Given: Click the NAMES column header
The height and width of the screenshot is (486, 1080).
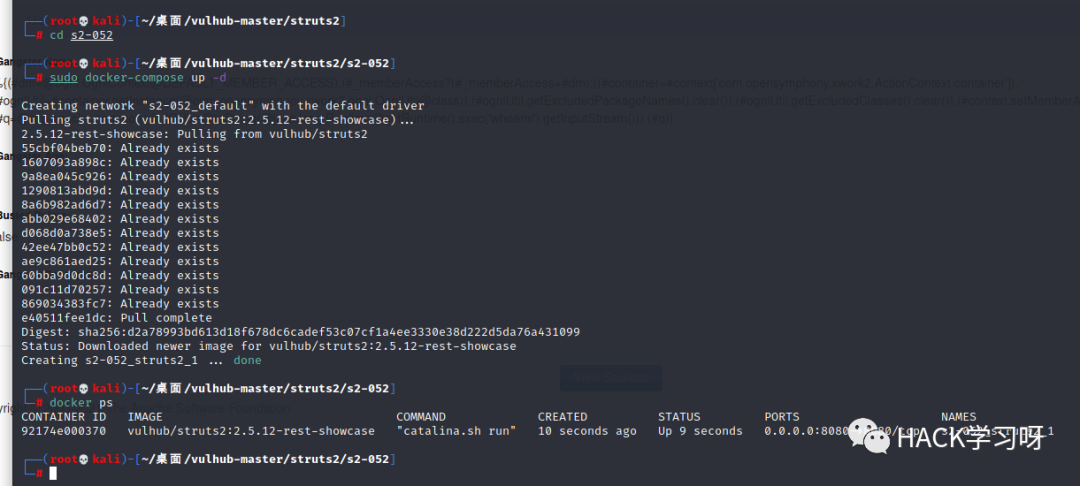Looking at the screenshot, I should [959, 416].
